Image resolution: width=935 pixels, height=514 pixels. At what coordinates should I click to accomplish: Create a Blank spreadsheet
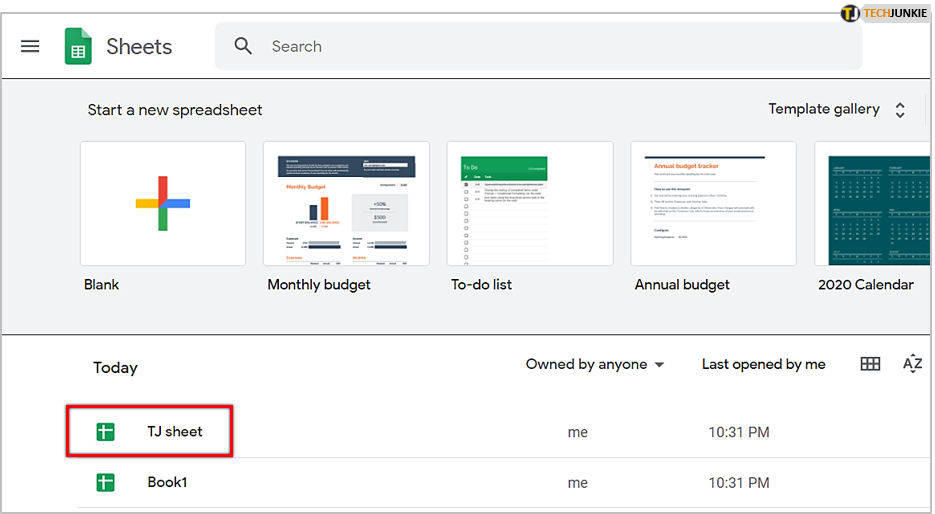coord(163,203)
